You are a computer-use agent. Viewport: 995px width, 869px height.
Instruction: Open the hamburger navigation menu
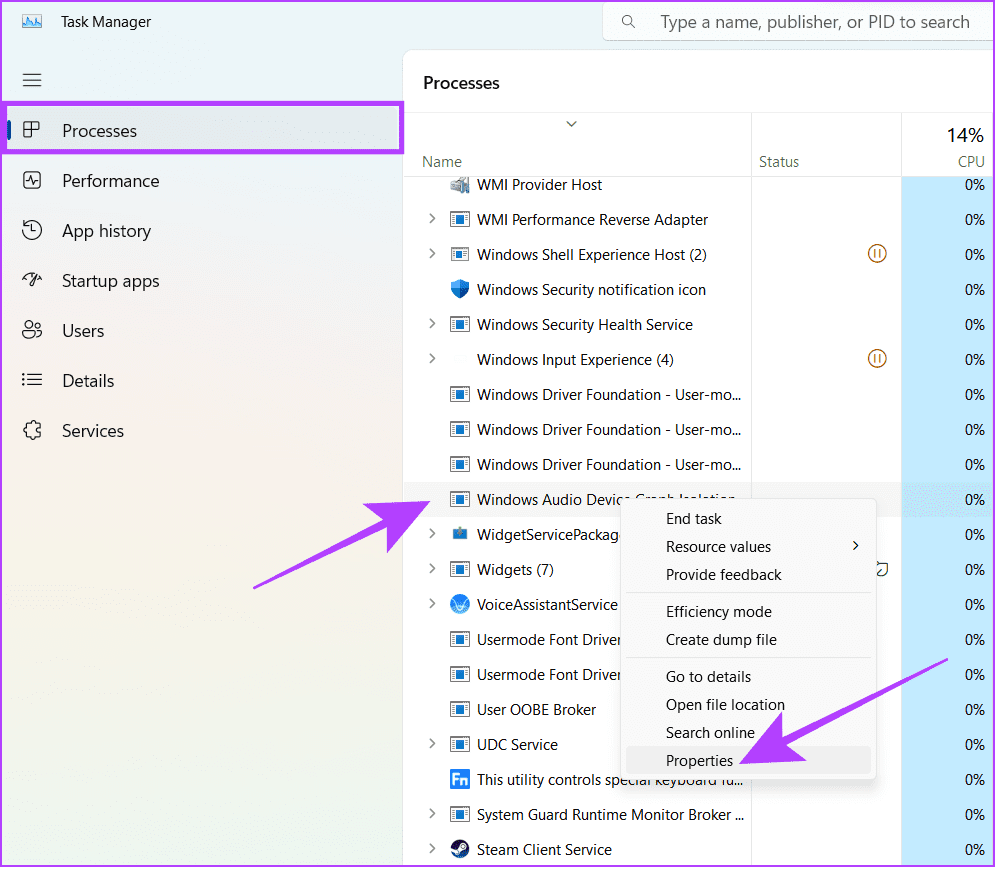[32, 80]
